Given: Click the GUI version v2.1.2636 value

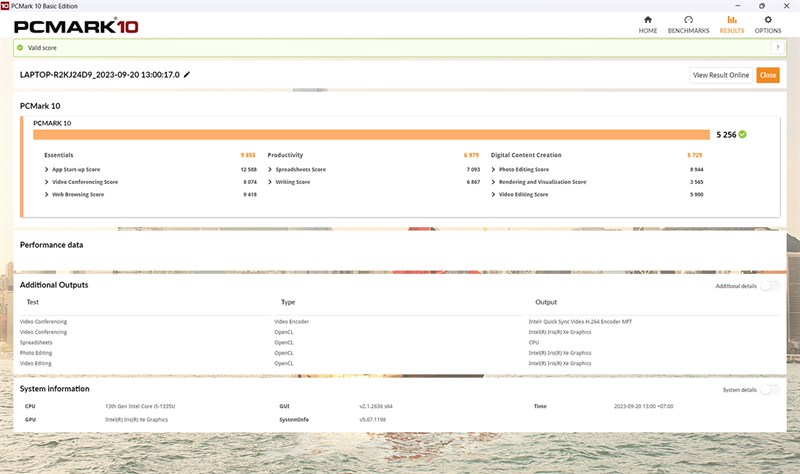Looking at the screenshot, I should click(376, 406).
